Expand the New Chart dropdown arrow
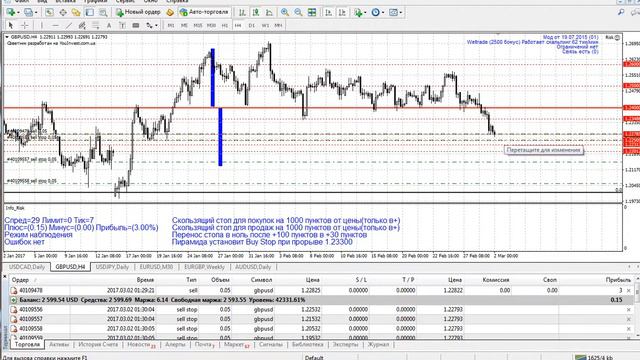This screenshot has height=360, width=640. 18,13
